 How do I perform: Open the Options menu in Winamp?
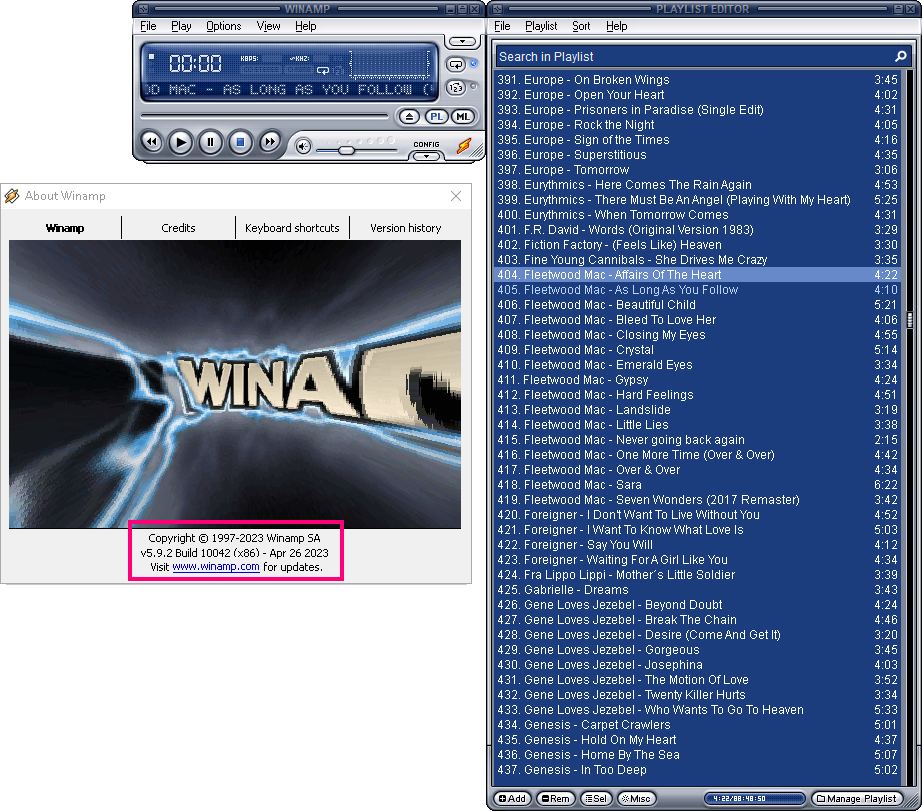(223, 26)
